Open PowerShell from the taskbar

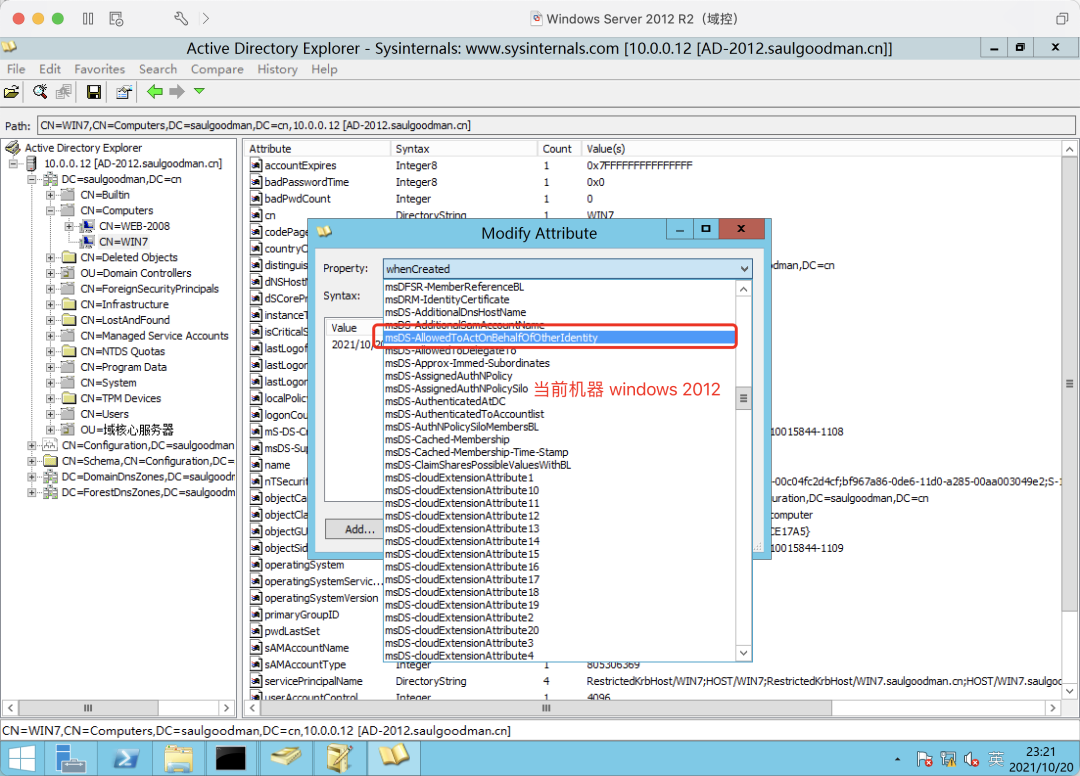click(x=125, y=758)
